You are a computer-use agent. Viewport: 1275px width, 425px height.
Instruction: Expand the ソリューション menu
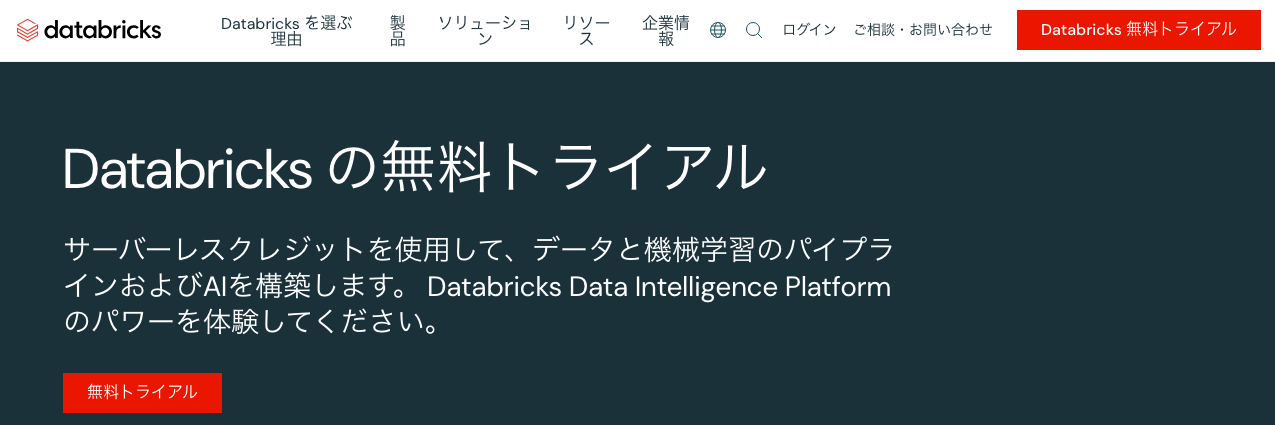(x=485, y=31)
